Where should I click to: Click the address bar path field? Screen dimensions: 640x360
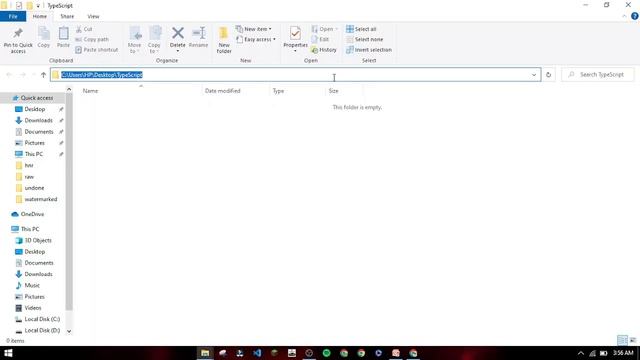click(x=296, y=75)
